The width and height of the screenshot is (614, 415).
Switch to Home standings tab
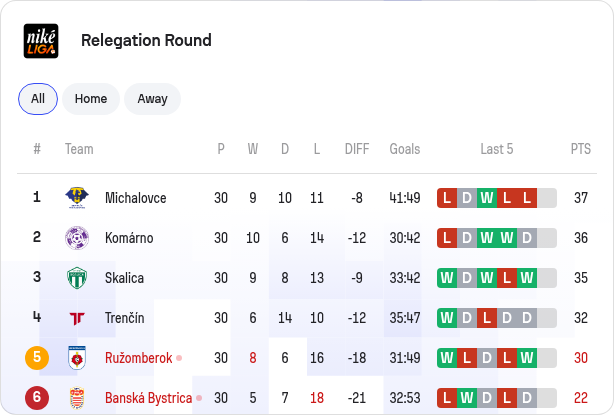[91, 99]
